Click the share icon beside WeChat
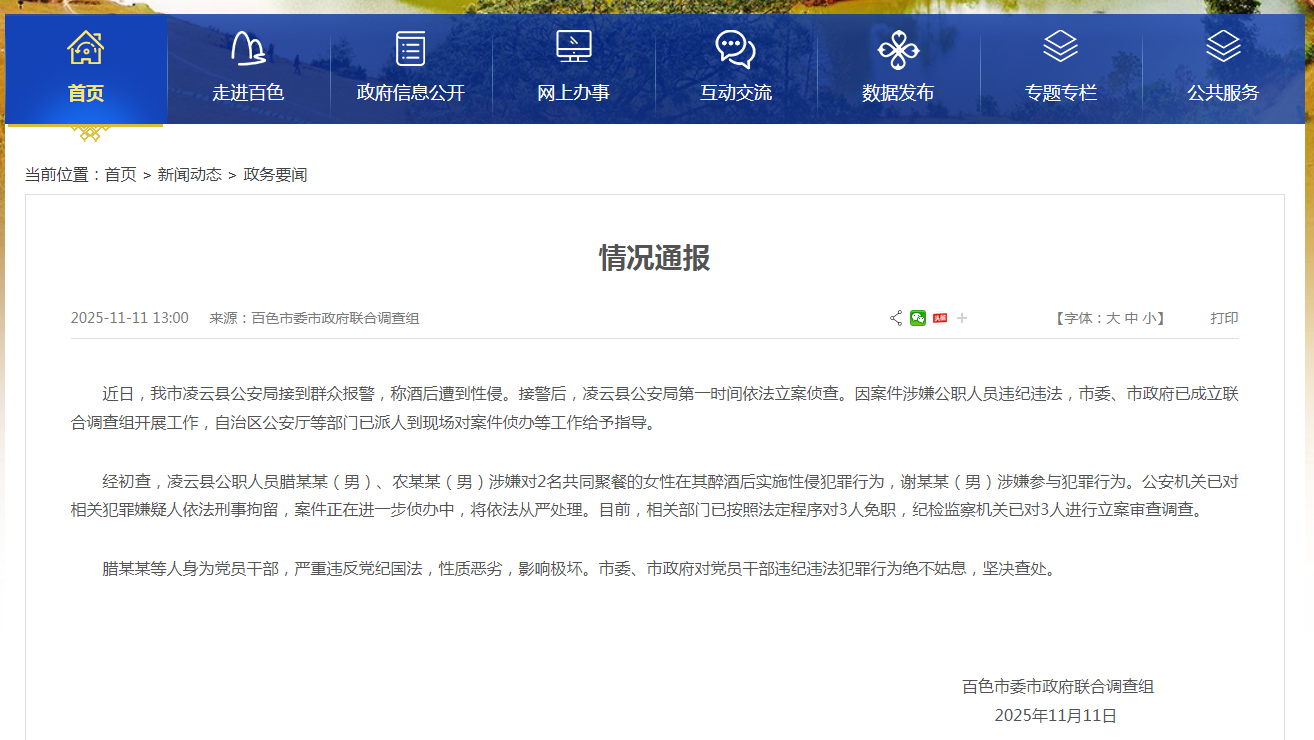This screenshot has height=740, width=1314. pos(896,318)
